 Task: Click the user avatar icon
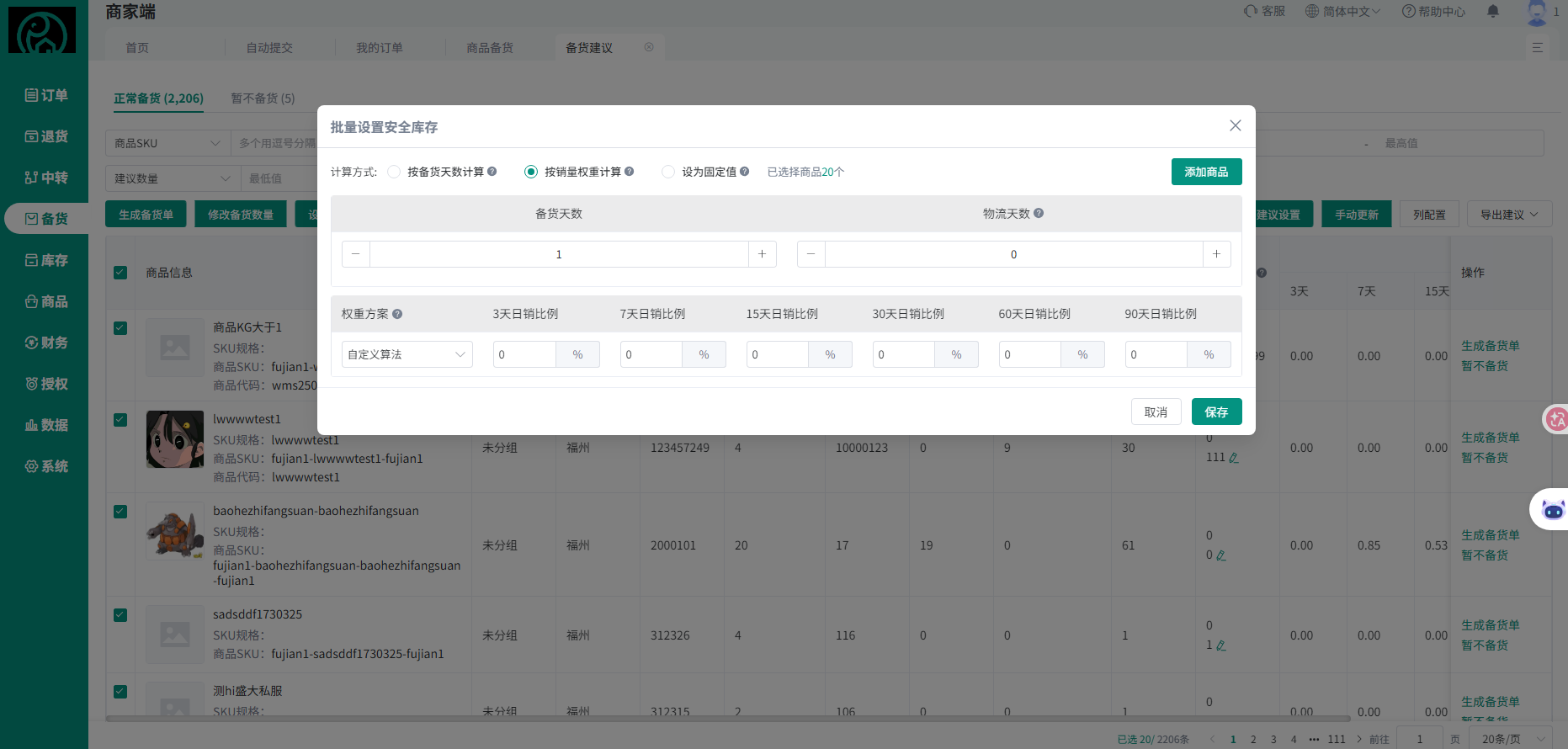pyautogui.click(x=1537, y=12)
